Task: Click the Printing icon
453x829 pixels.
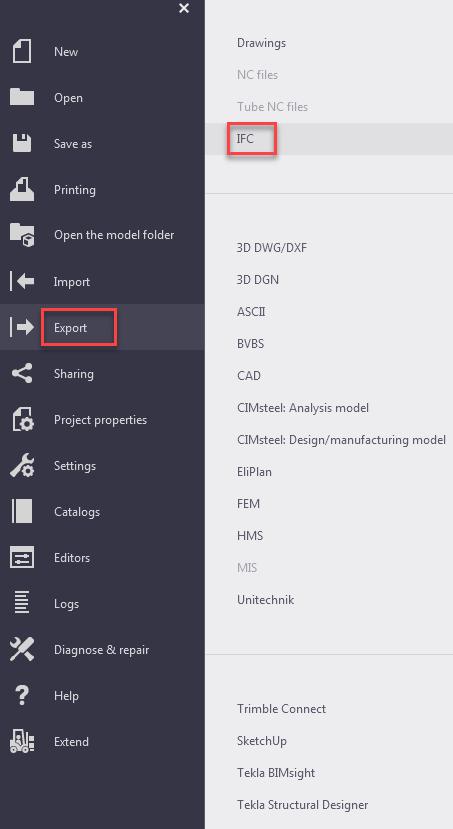Action: coord(22,189)
